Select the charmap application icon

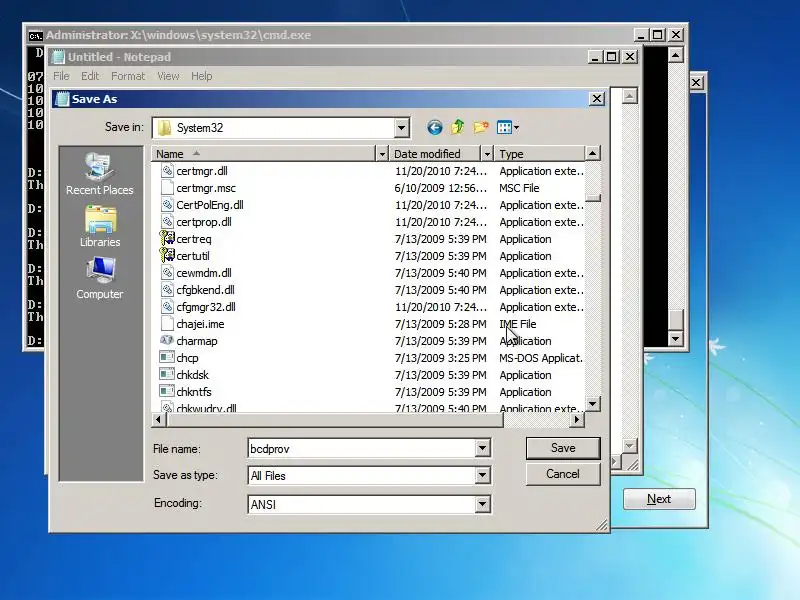[x=167, y=340]
